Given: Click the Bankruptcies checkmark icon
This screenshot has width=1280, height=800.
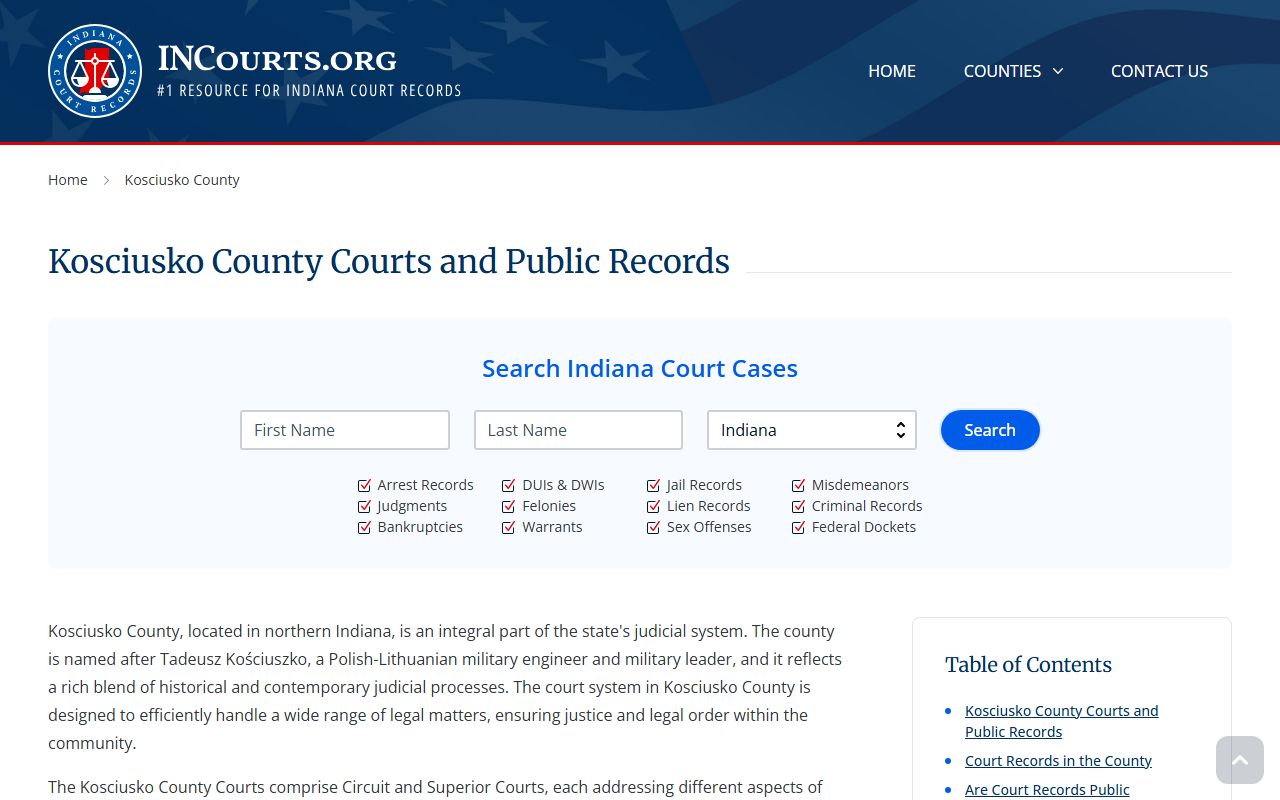Looking at the screenshot, I should [364, 527].
